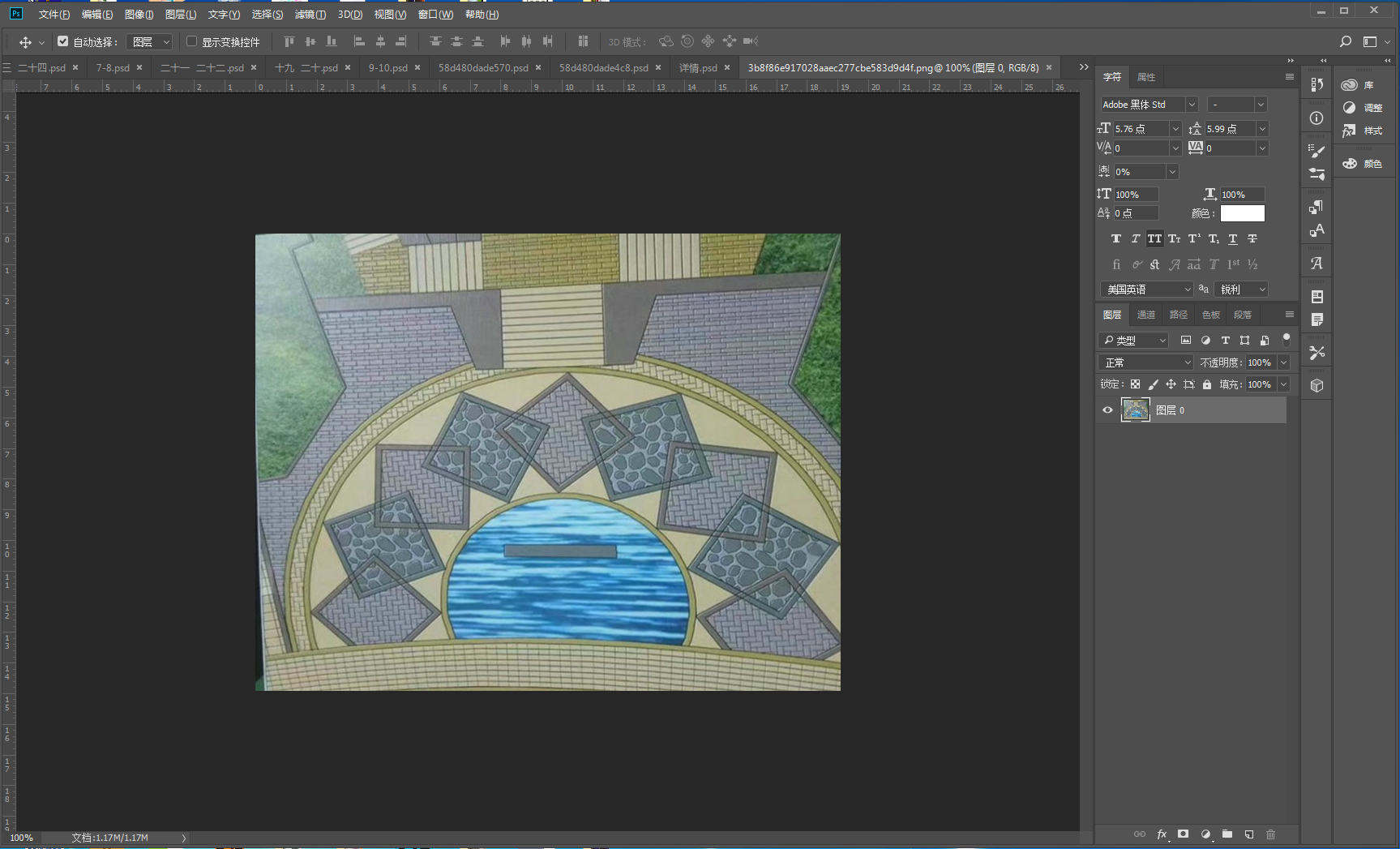Create a new layer icon
Image resolution: width=1400 pixels, height=849 pixels.
pyautogui.click(x=1249, y=834)
